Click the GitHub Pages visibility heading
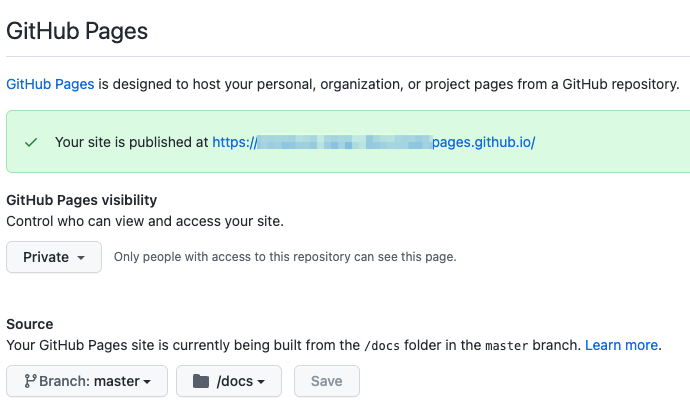The height and width of the screenshot is (412, 690). 81,200
